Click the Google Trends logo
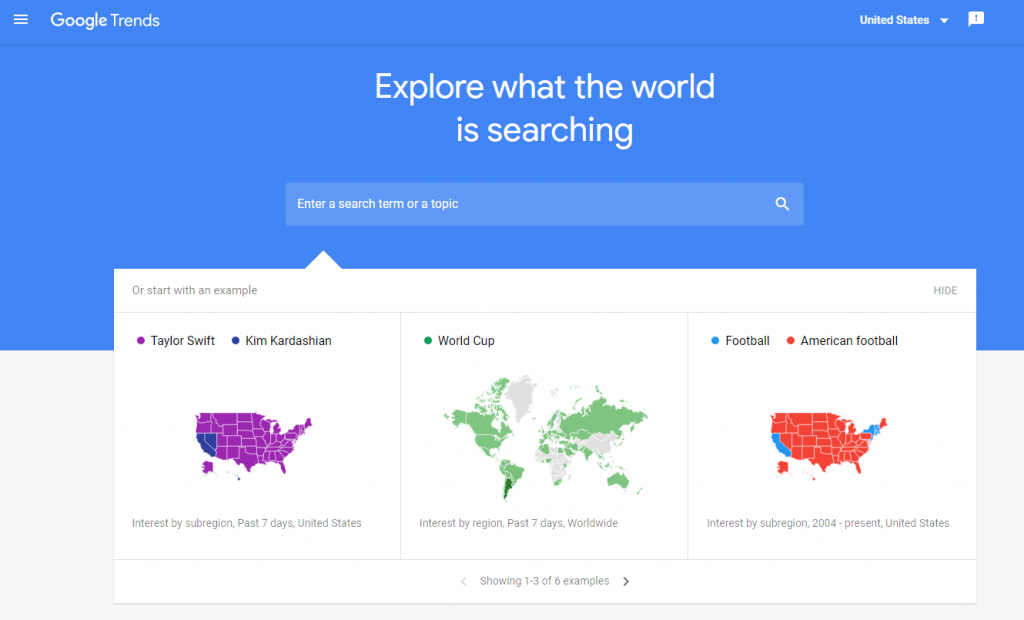The image size is (1024, 620). tap(104, 20)
